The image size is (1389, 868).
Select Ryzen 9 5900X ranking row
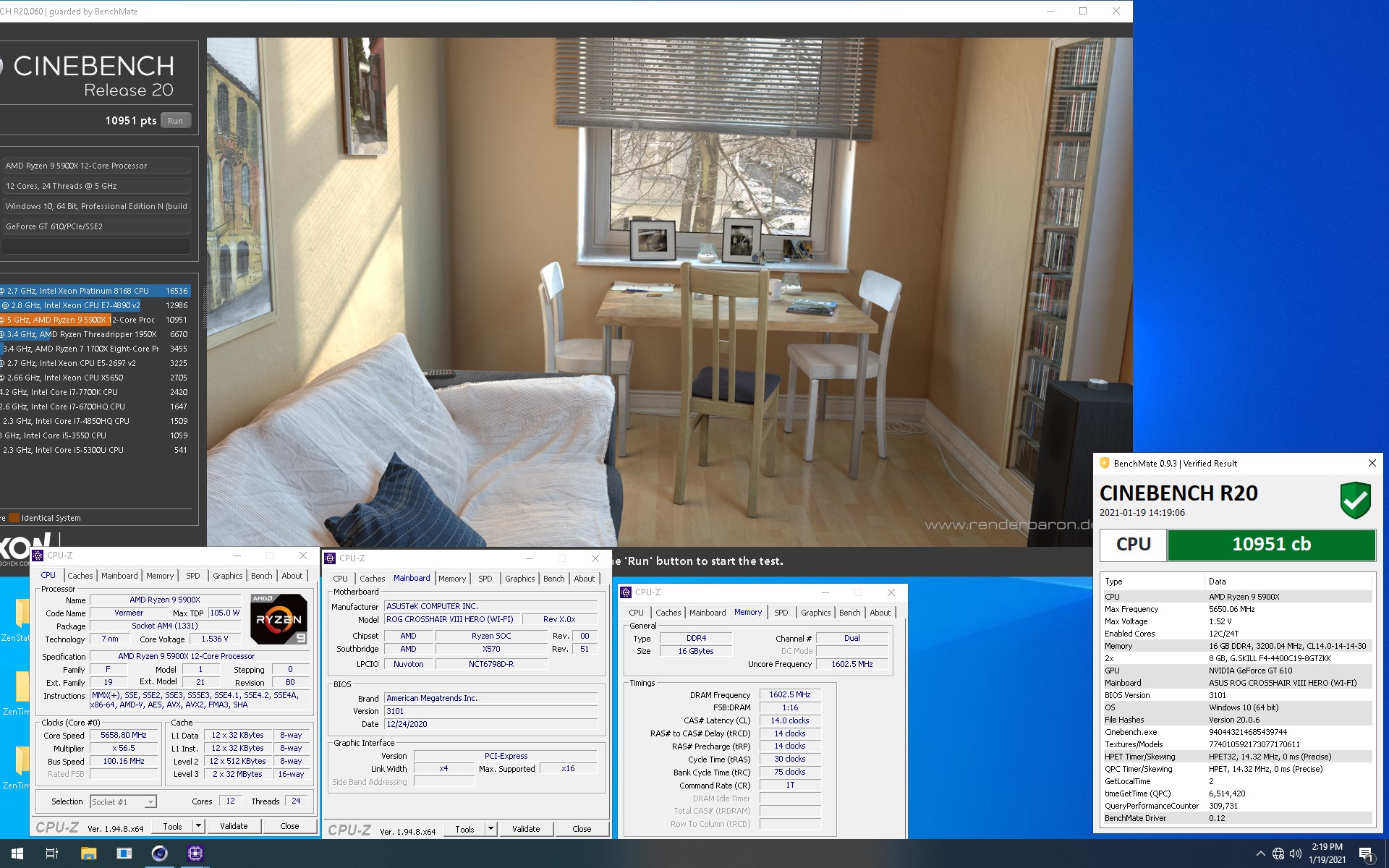[x=95, y=320]
